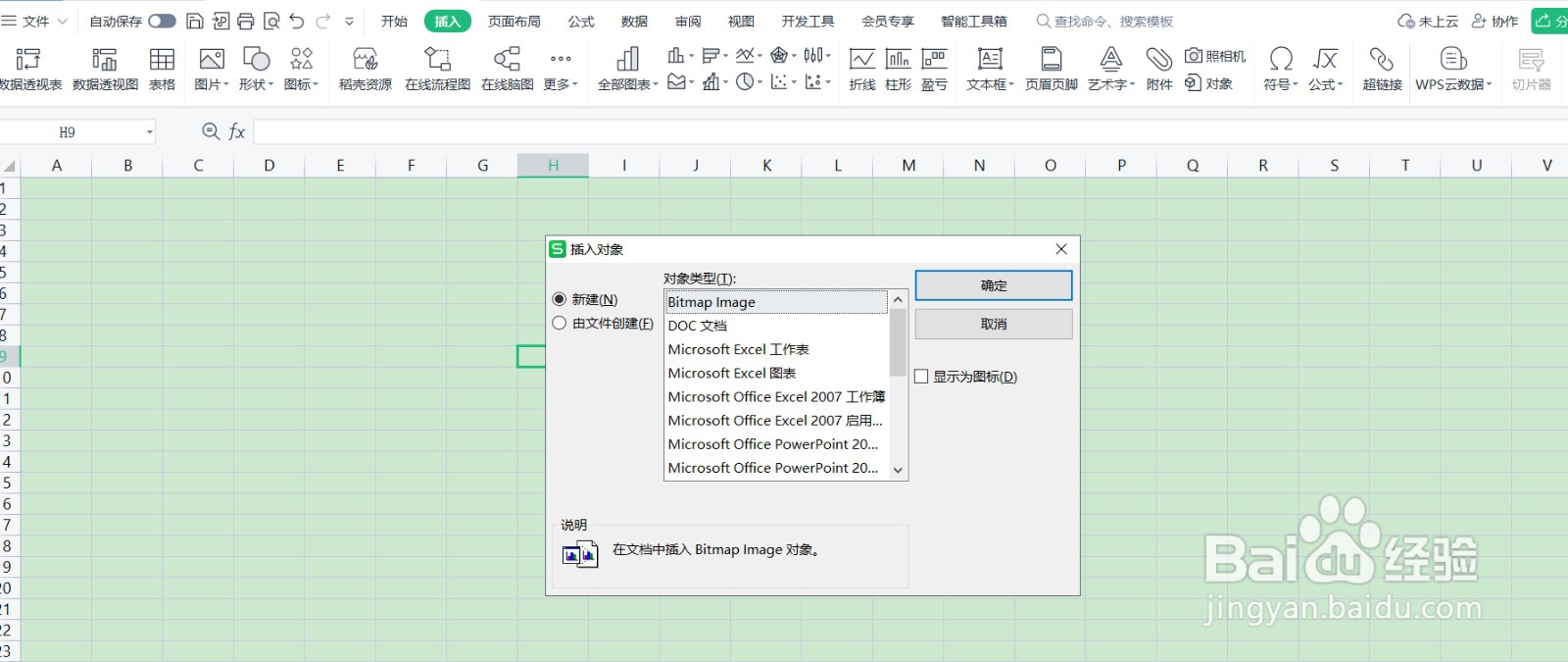
Task: Click the object list scroll down arrow
Action: (898, 471)
